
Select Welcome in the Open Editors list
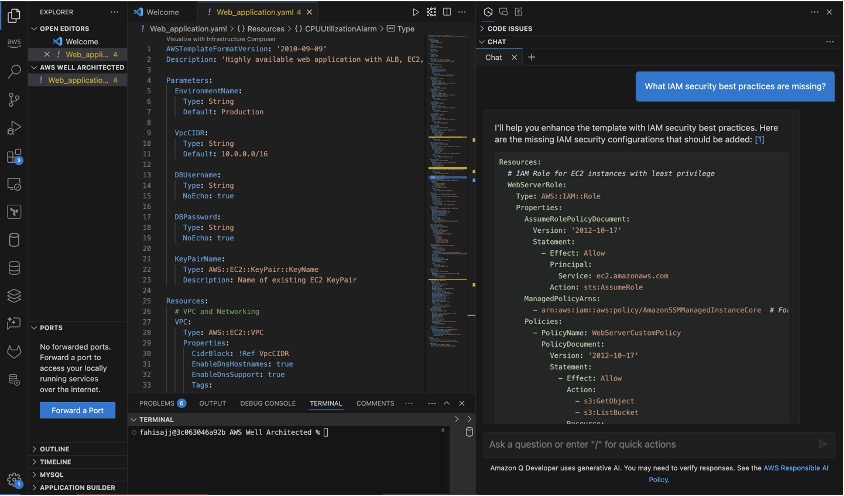tap(78, 41)
